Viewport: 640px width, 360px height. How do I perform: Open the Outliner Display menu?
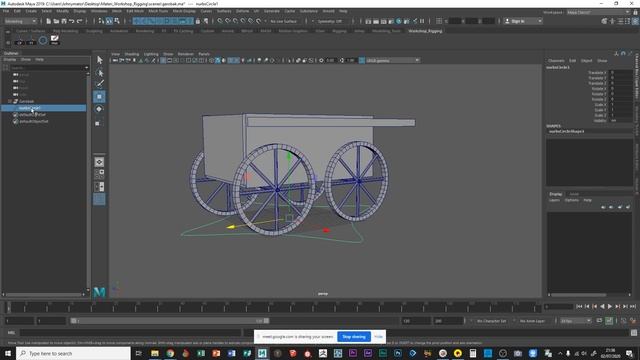[10, 60]
